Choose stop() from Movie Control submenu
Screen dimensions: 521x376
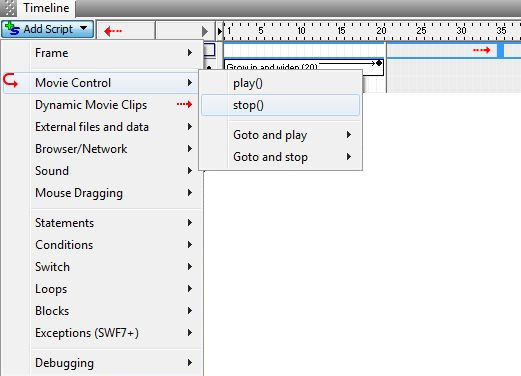pos(280,105)
